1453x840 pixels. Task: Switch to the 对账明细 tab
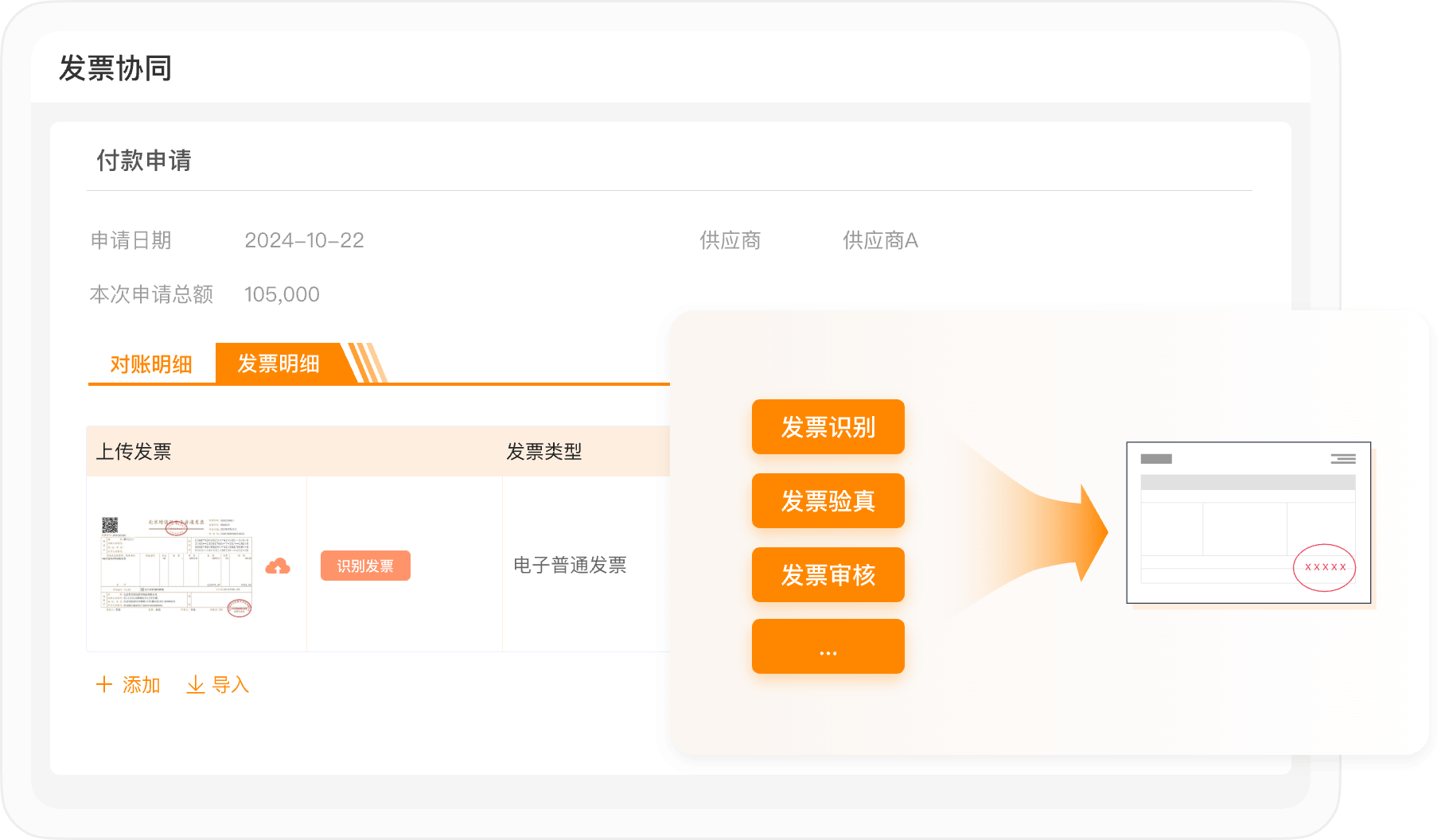point(151,364)
